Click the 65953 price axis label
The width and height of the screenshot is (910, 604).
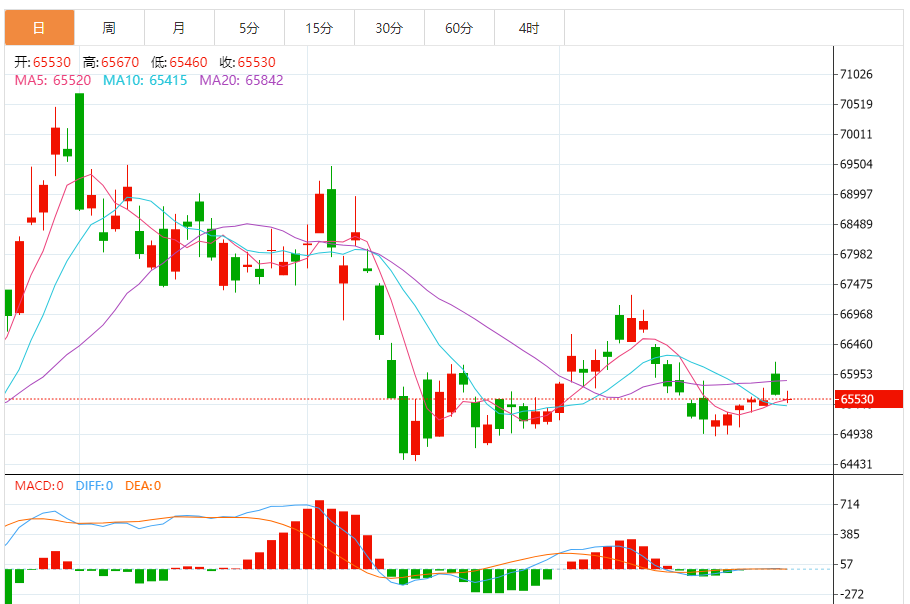coord(856,374)
